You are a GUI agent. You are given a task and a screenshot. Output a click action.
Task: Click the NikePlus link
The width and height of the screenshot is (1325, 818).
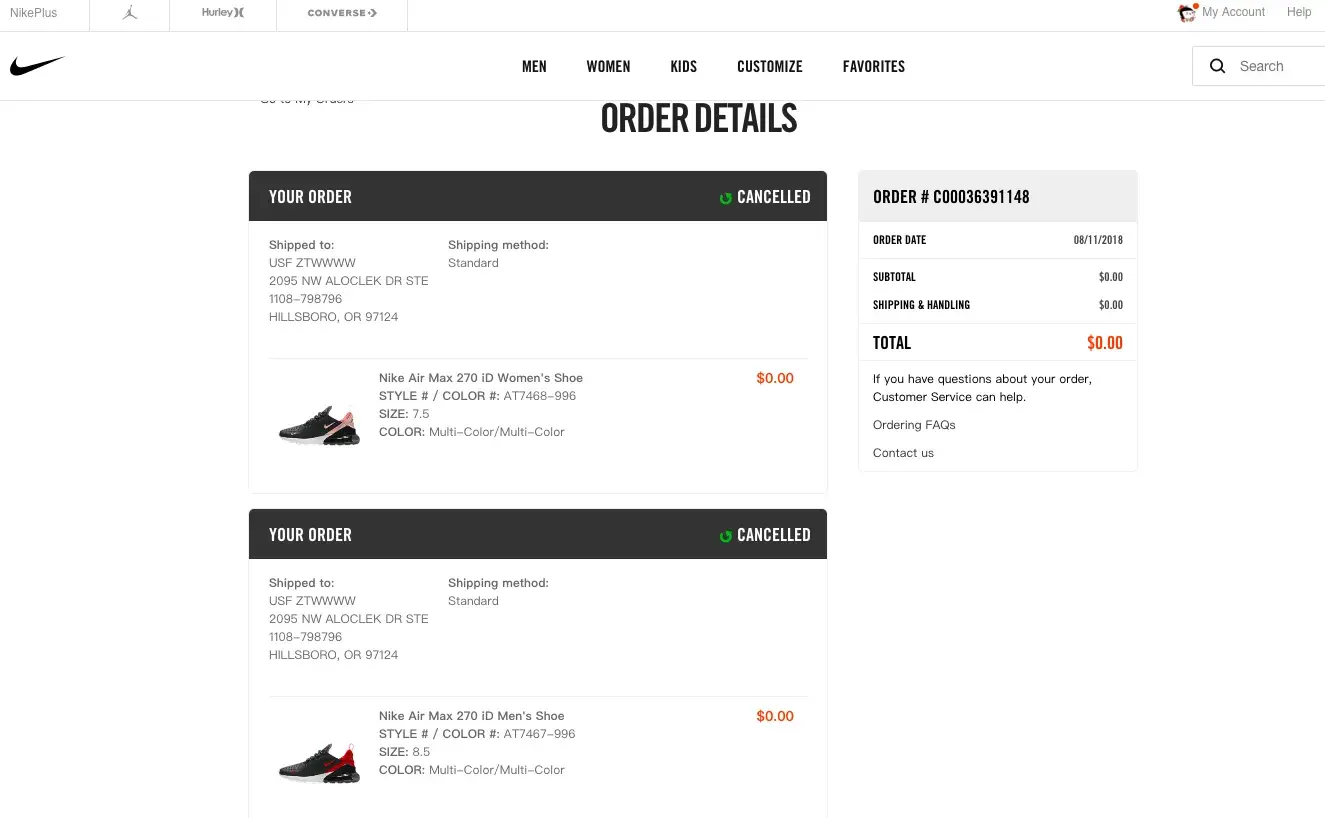(x=34, y=13)
